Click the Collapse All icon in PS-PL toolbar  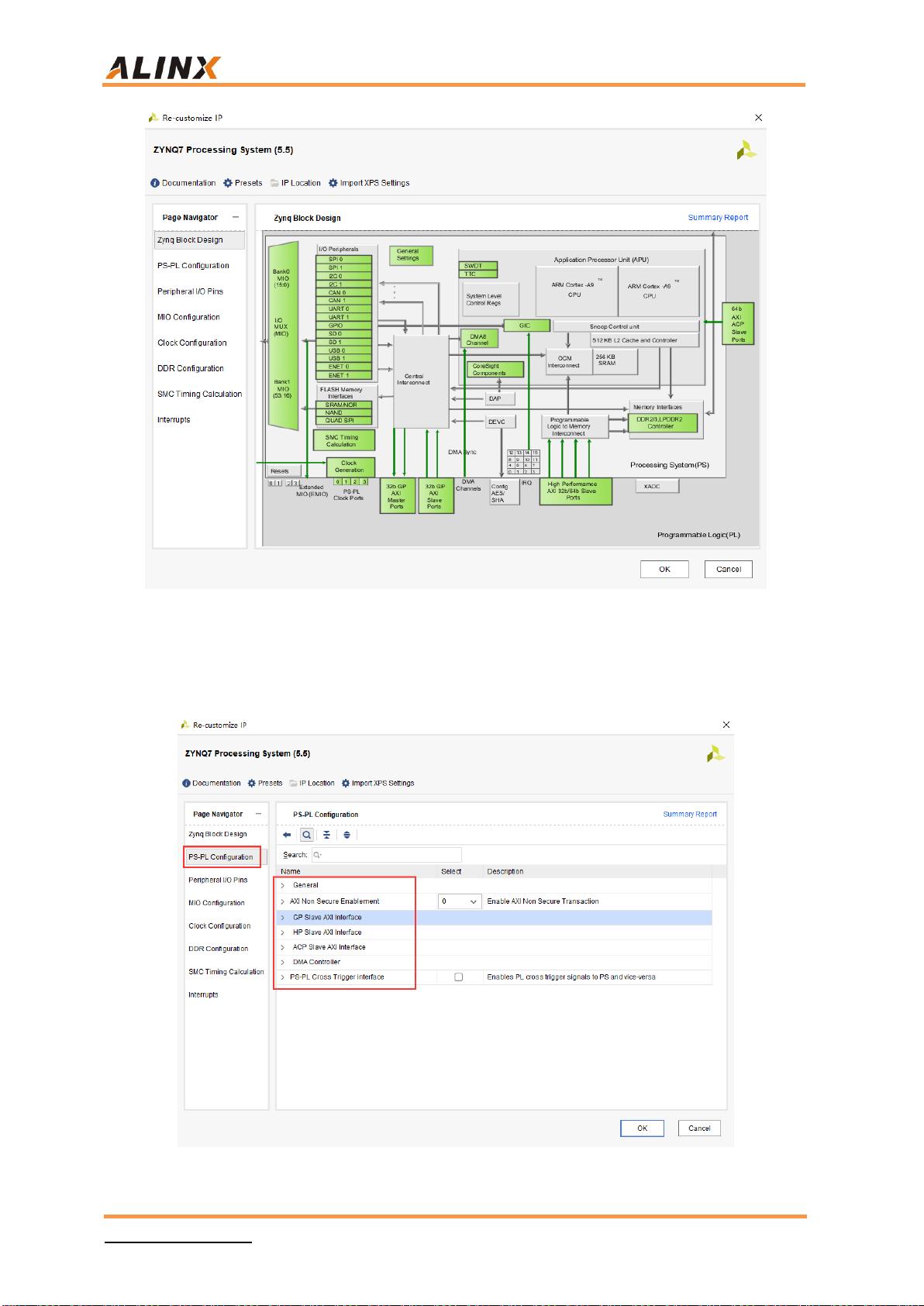coord(326,835)
